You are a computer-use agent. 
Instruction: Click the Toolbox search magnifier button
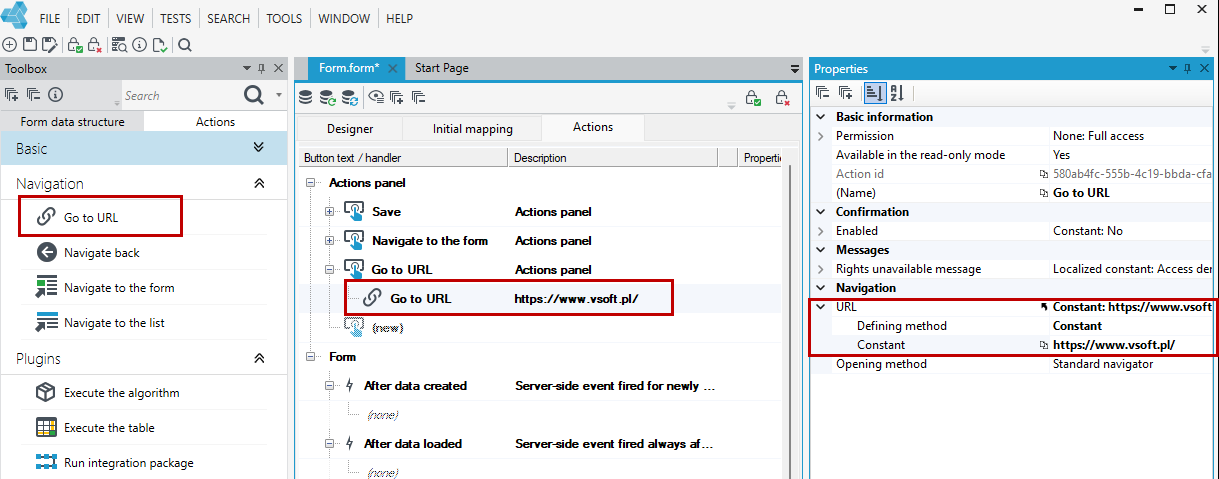(x=255, y=95)
